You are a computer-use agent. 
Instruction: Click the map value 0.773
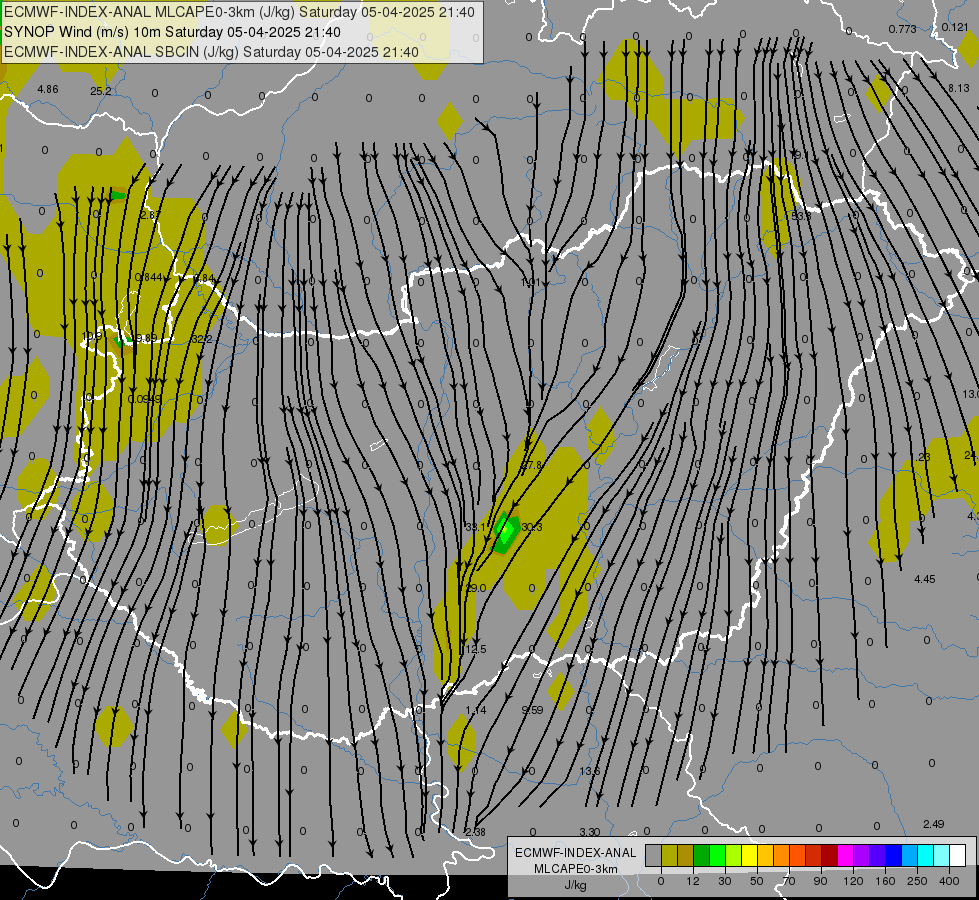click(903, 29)
